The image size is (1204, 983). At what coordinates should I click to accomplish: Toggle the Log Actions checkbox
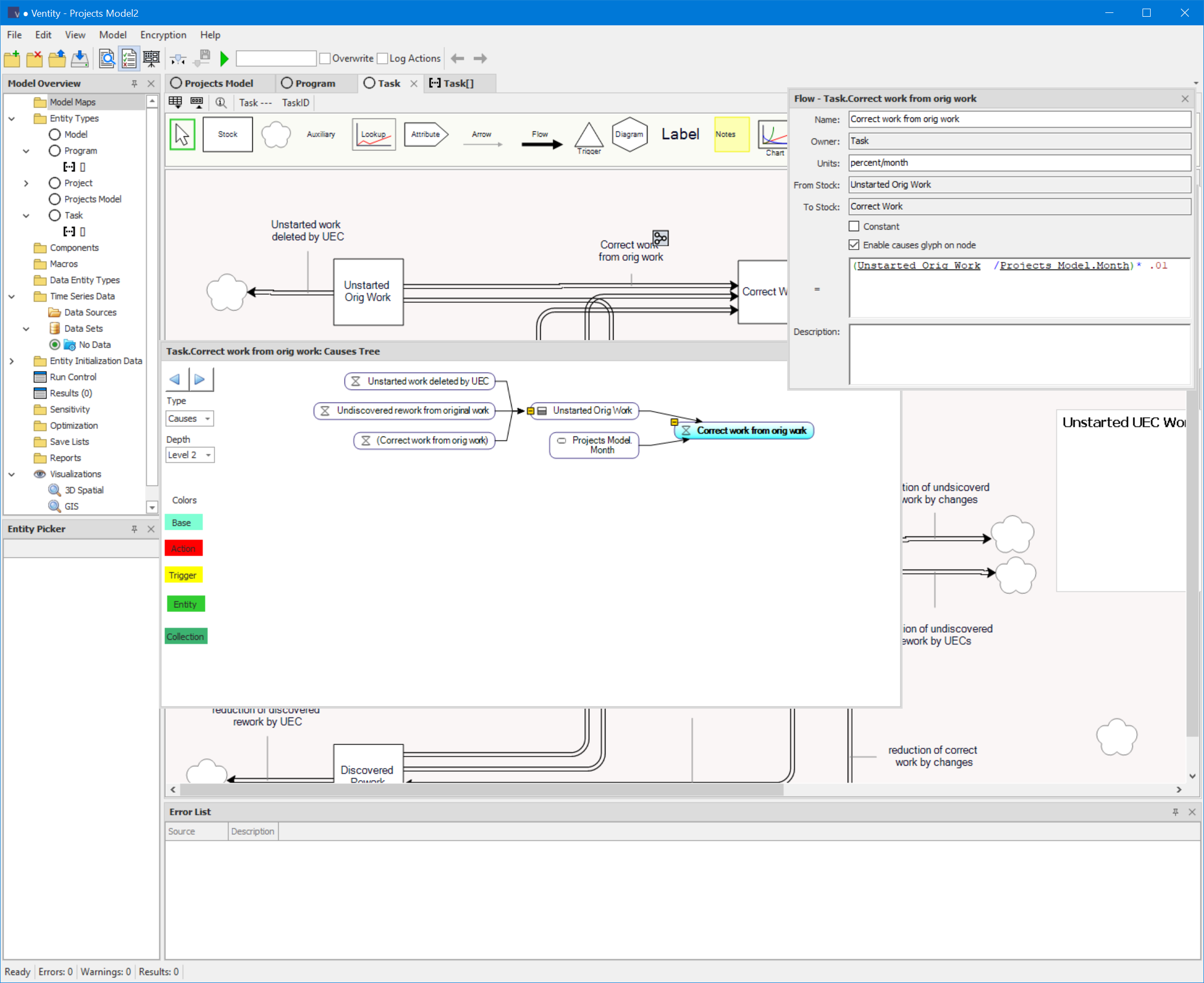click(x=382, y=58)
